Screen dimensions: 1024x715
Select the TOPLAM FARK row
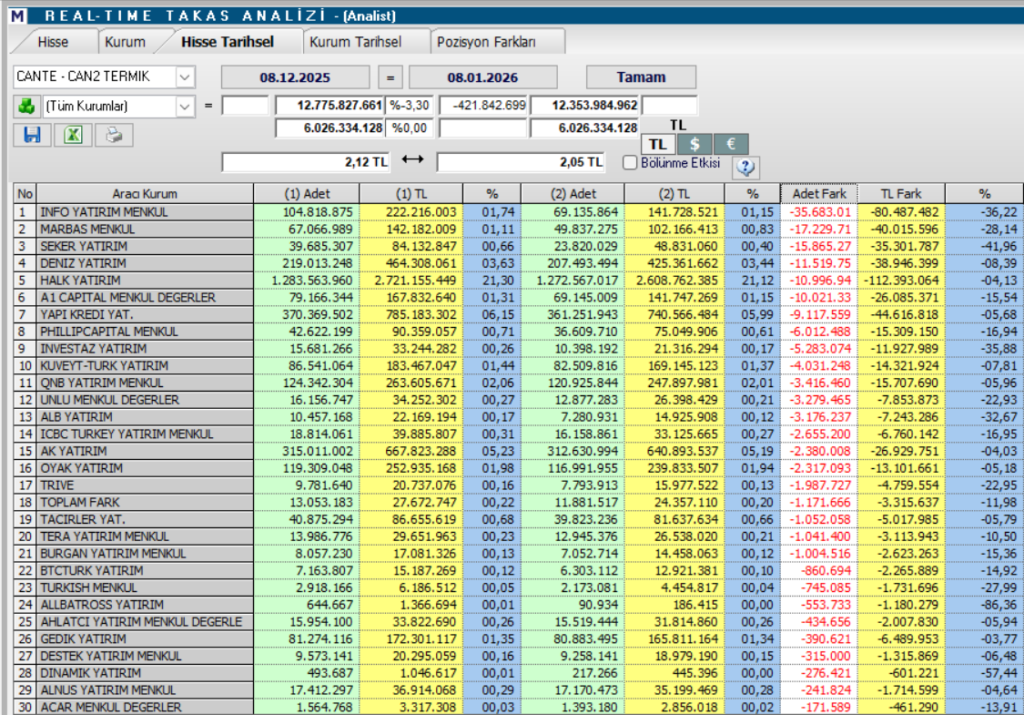coord(519,502)
